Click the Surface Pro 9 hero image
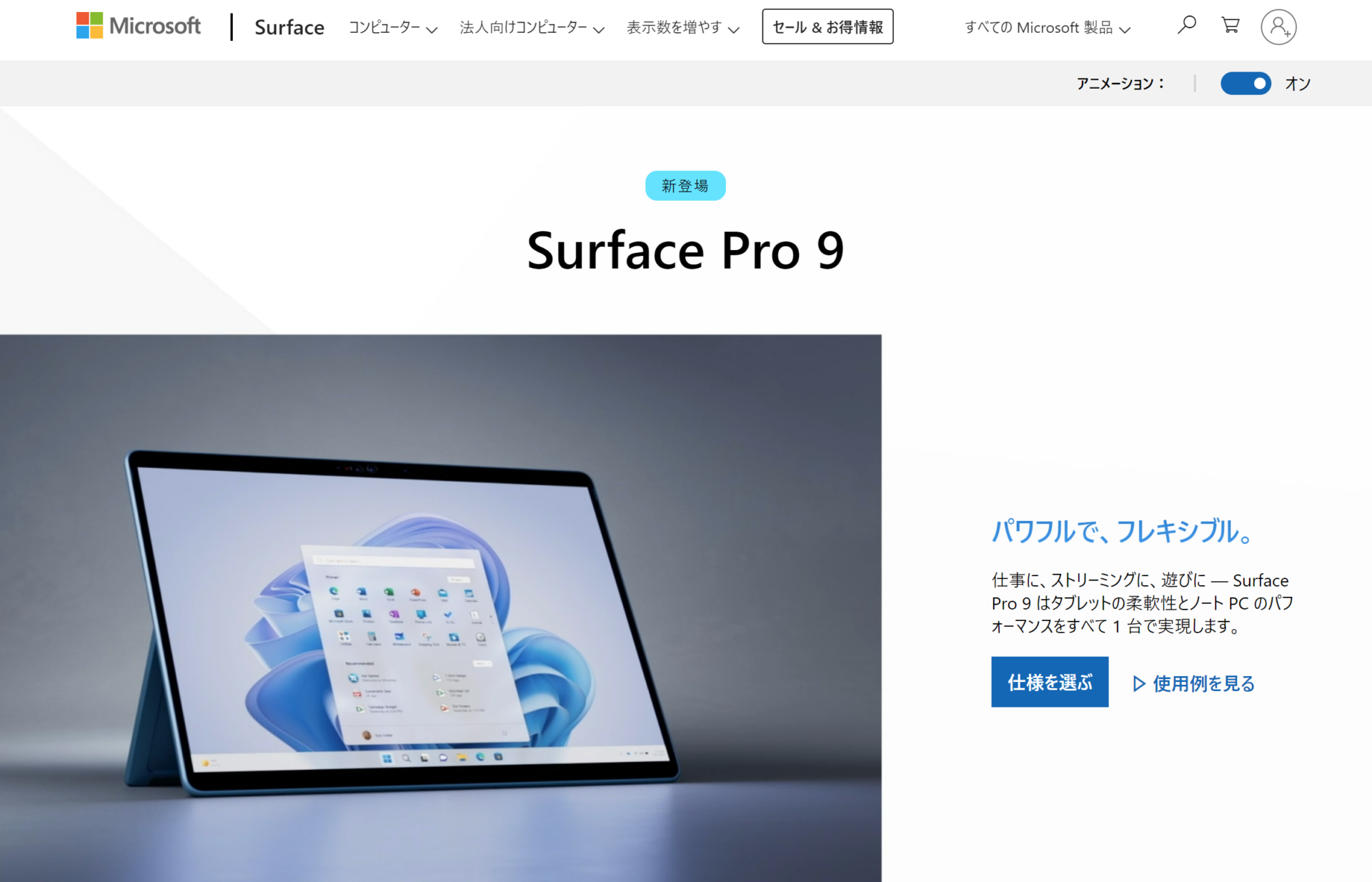The height and width of the screenshot is (882, 1372). [x=441, y=608]
